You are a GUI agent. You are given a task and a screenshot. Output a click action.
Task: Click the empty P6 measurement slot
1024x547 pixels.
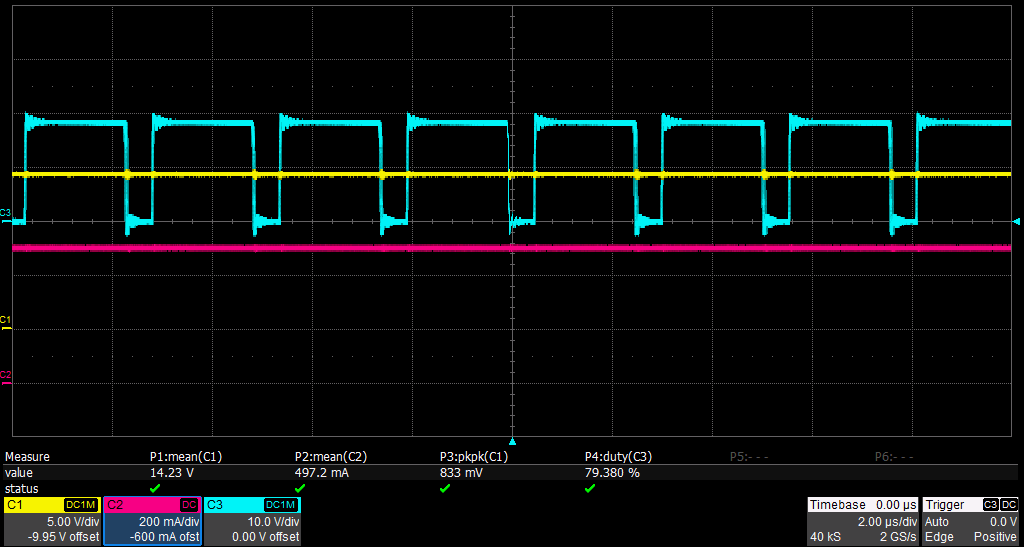(x=893, y=458)
